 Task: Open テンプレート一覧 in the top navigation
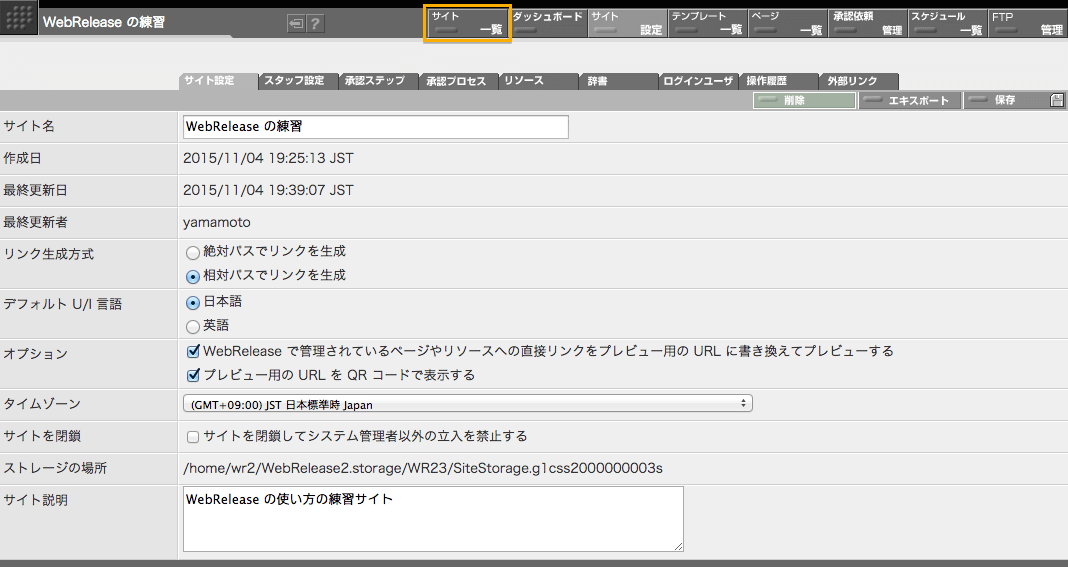click(x=707, y=23)
